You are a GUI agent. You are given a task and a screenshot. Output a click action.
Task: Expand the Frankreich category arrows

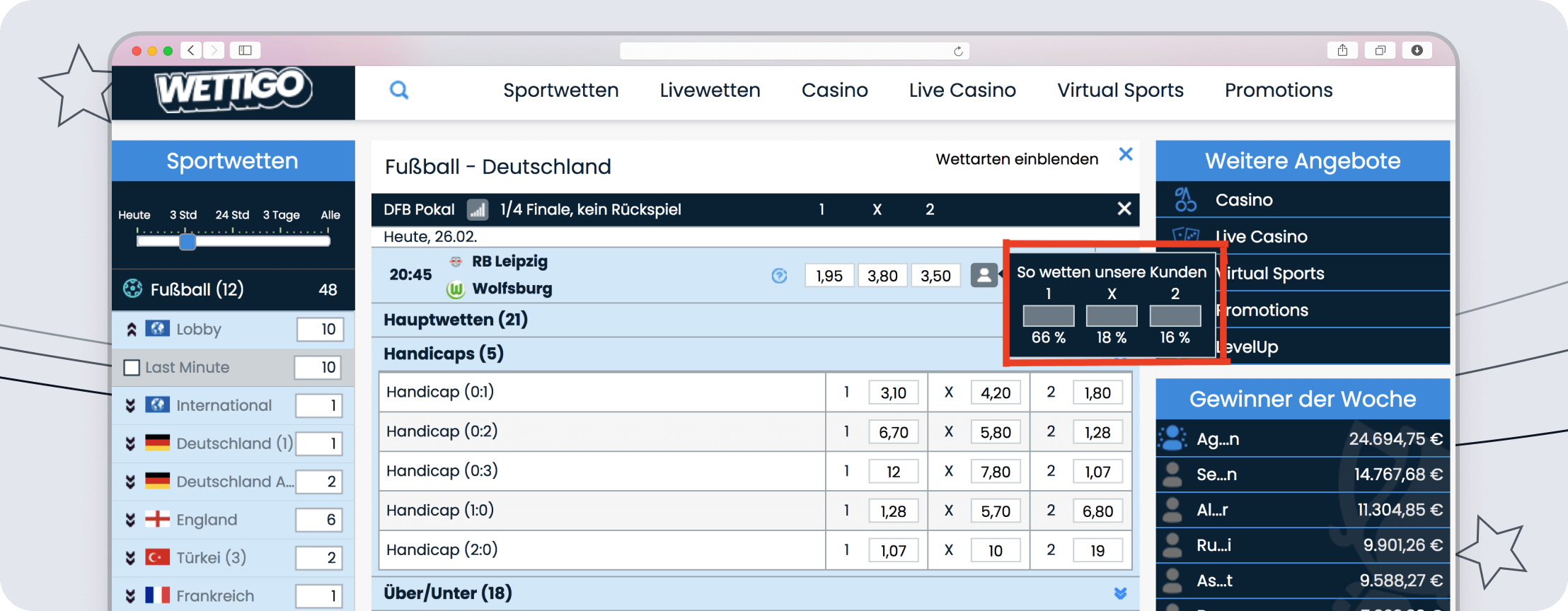coord(130,596)
